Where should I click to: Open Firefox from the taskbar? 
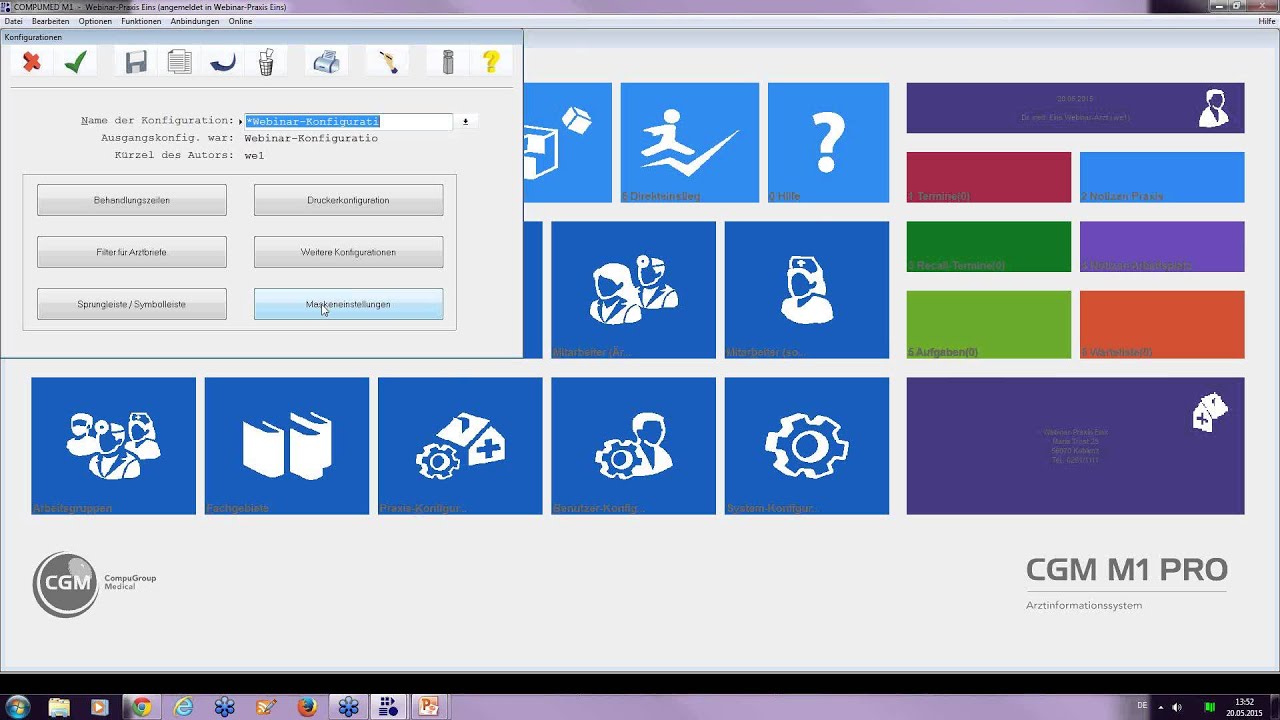coord(307,707)
